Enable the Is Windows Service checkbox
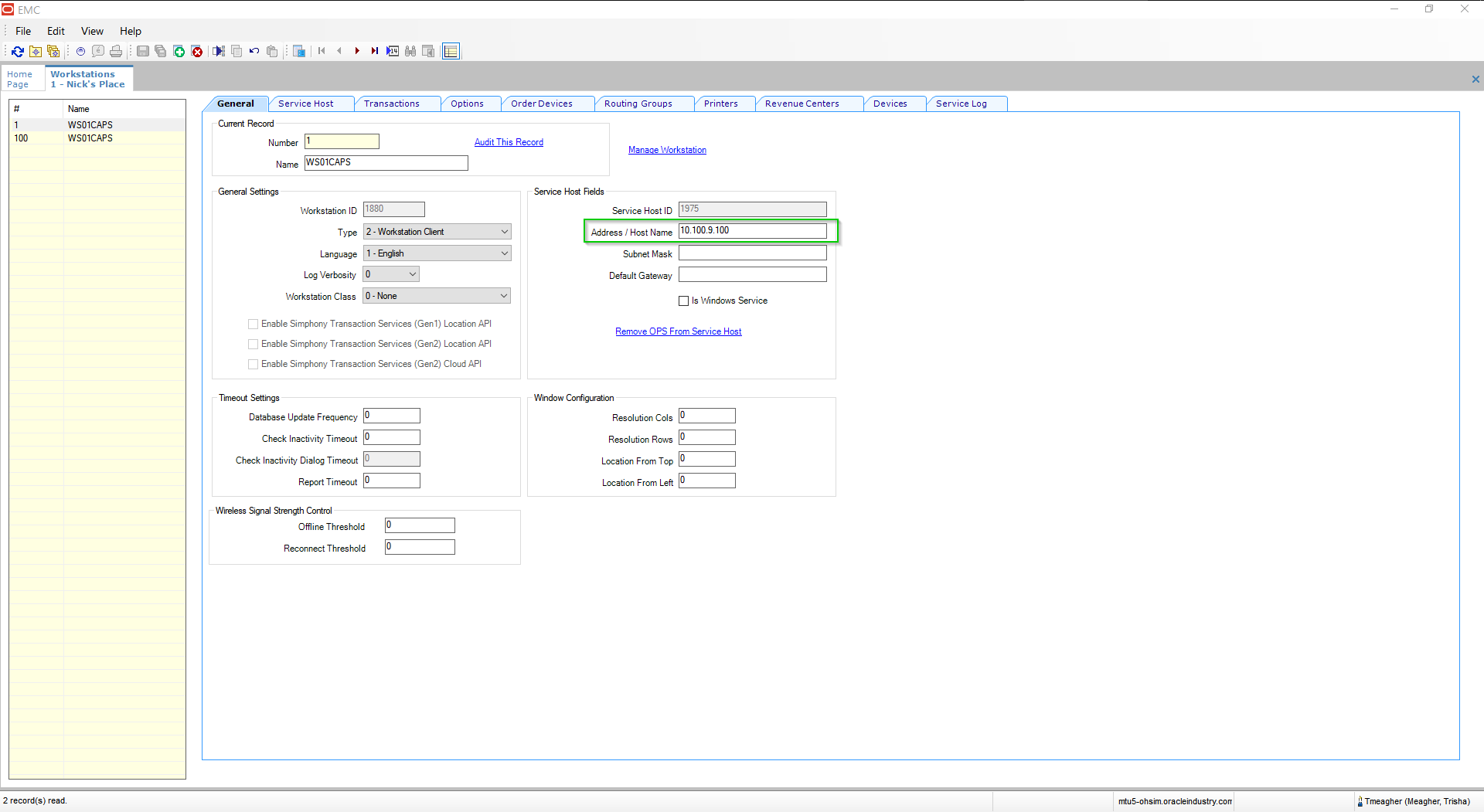1484x812 pixels. [683, 301]
